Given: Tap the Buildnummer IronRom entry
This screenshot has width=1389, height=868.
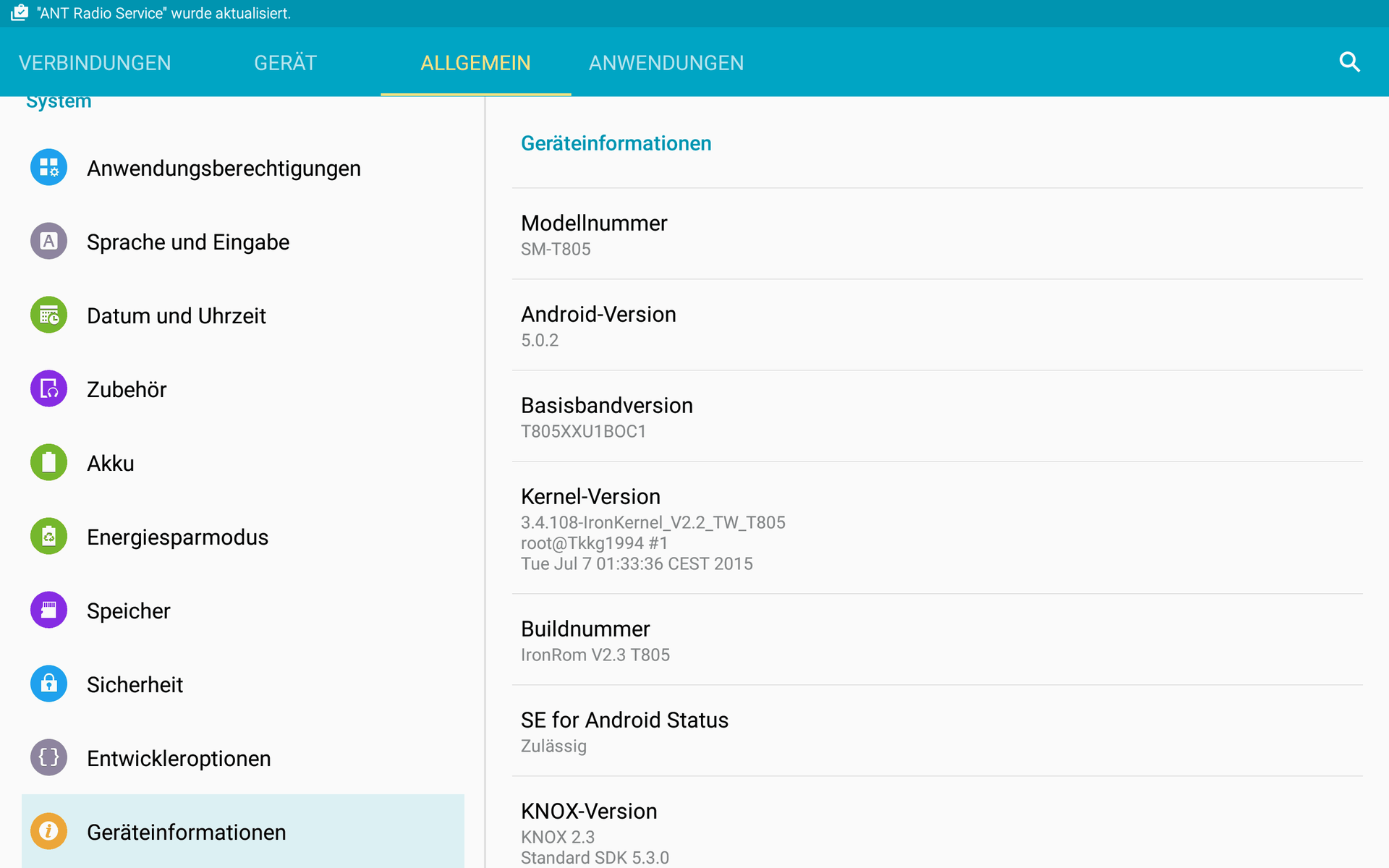Looking at the screenshot, I should click(938, 640).
